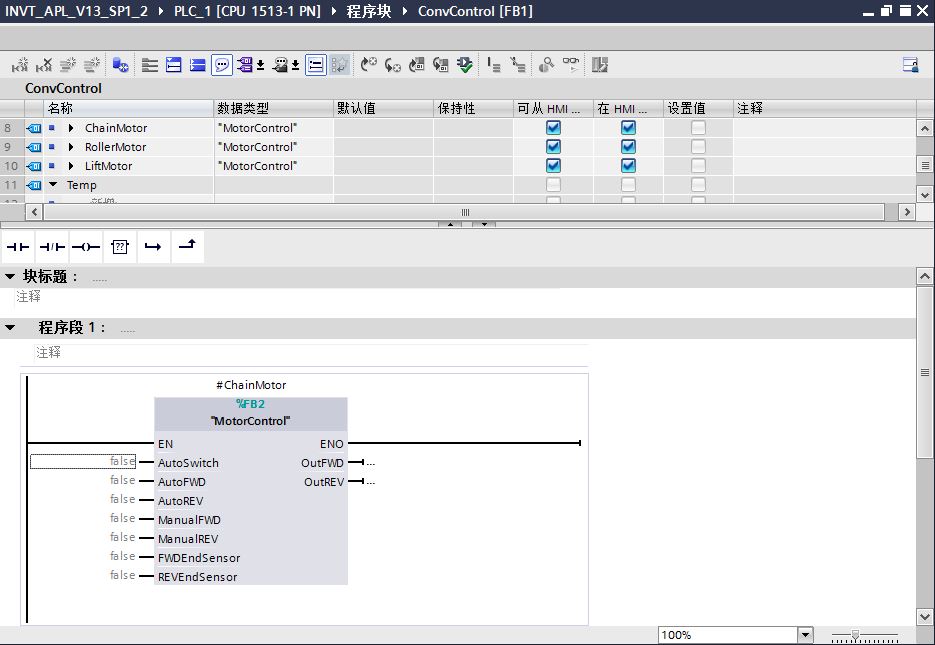
Task: Click the 数据类型 column header
Action: point(243,108)
